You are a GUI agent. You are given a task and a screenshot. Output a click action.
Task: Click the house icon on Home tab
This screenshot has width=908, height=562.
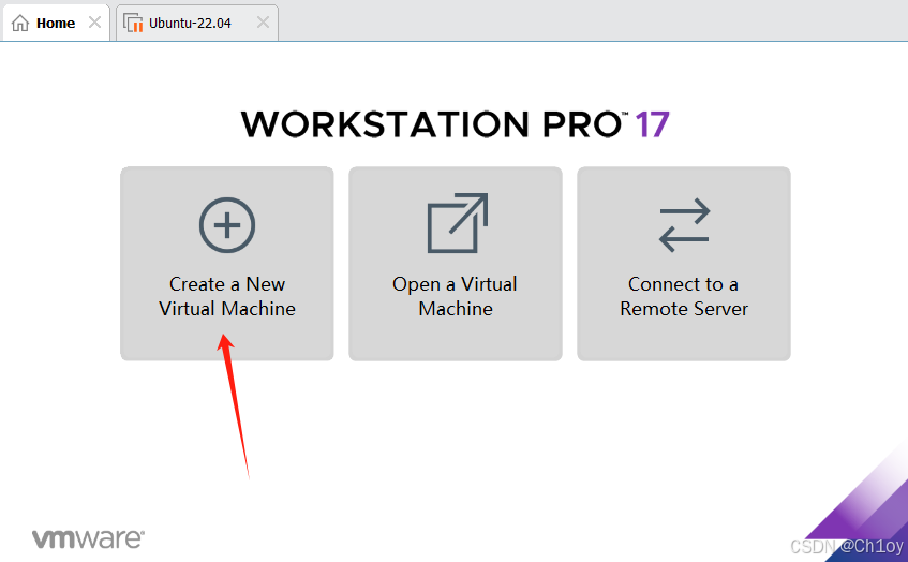(x=20, y=23)
